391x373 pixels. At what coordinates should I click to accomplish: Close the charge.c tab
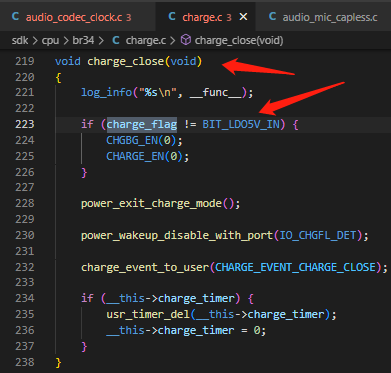244,17
